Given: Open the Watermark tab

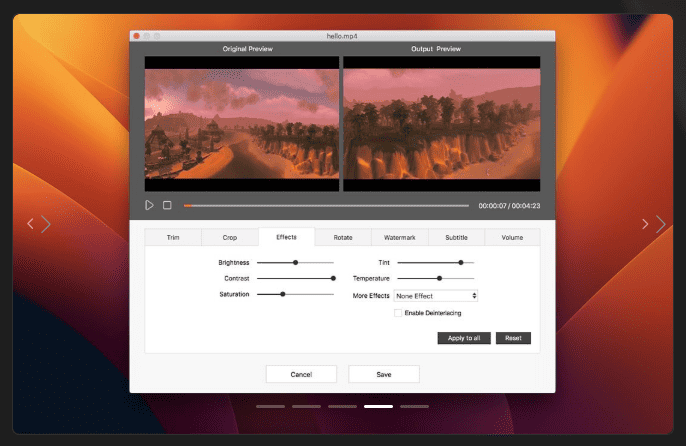Looking at the screenshot, I should [399, 237].
